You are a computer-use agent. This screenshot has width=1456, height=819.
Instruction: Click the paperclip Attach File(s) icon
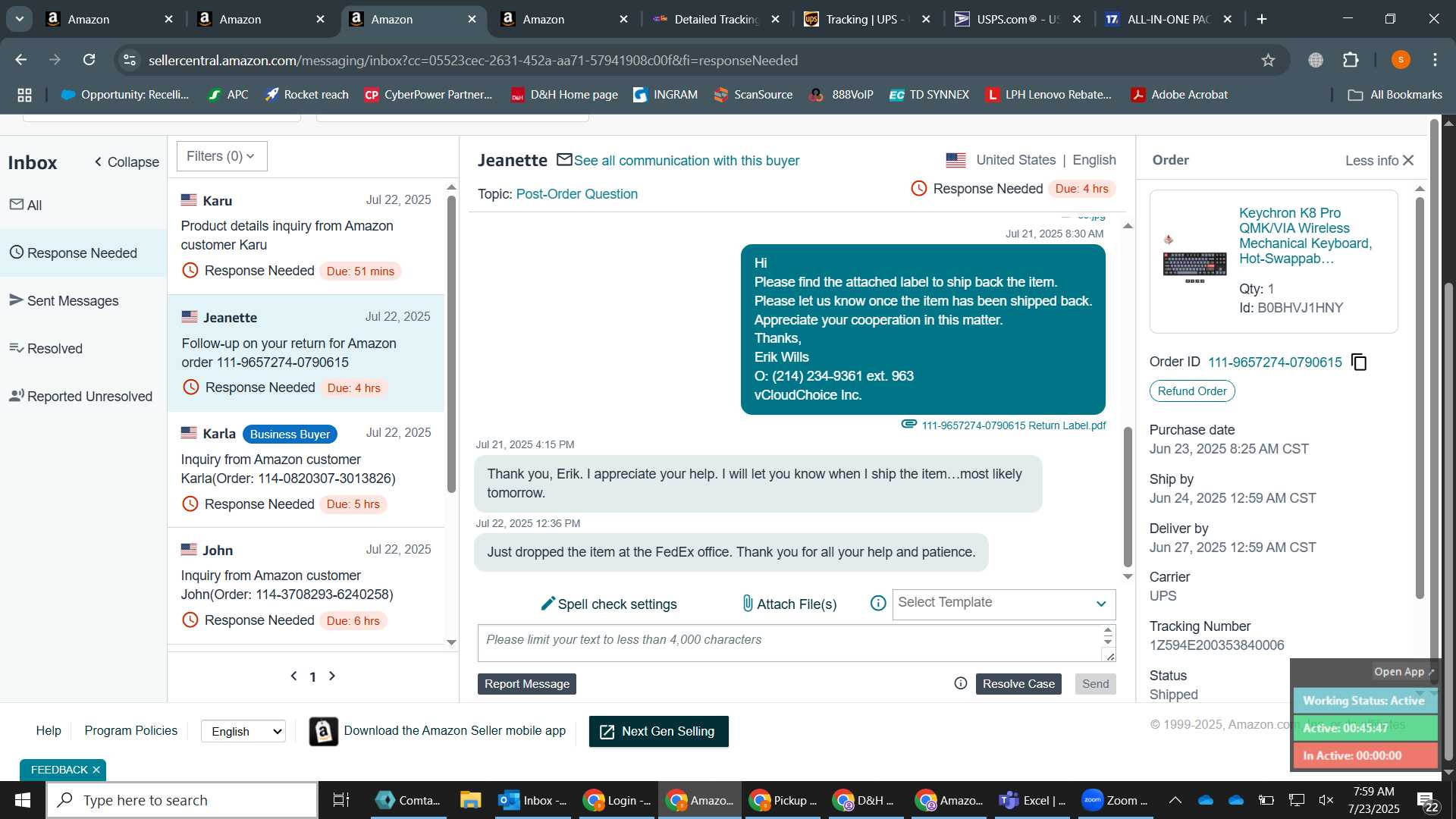(x=748, y=604)
